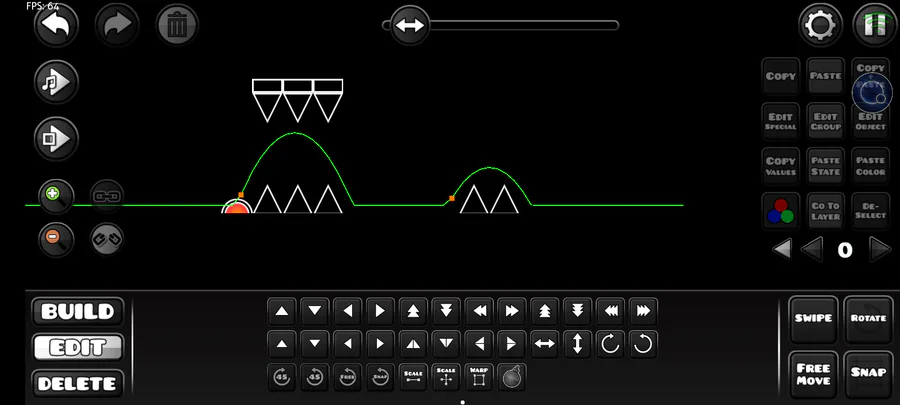Screen dimensions: 900x405
Task: Activate Snap rotation control
Action: click(380, 377)
